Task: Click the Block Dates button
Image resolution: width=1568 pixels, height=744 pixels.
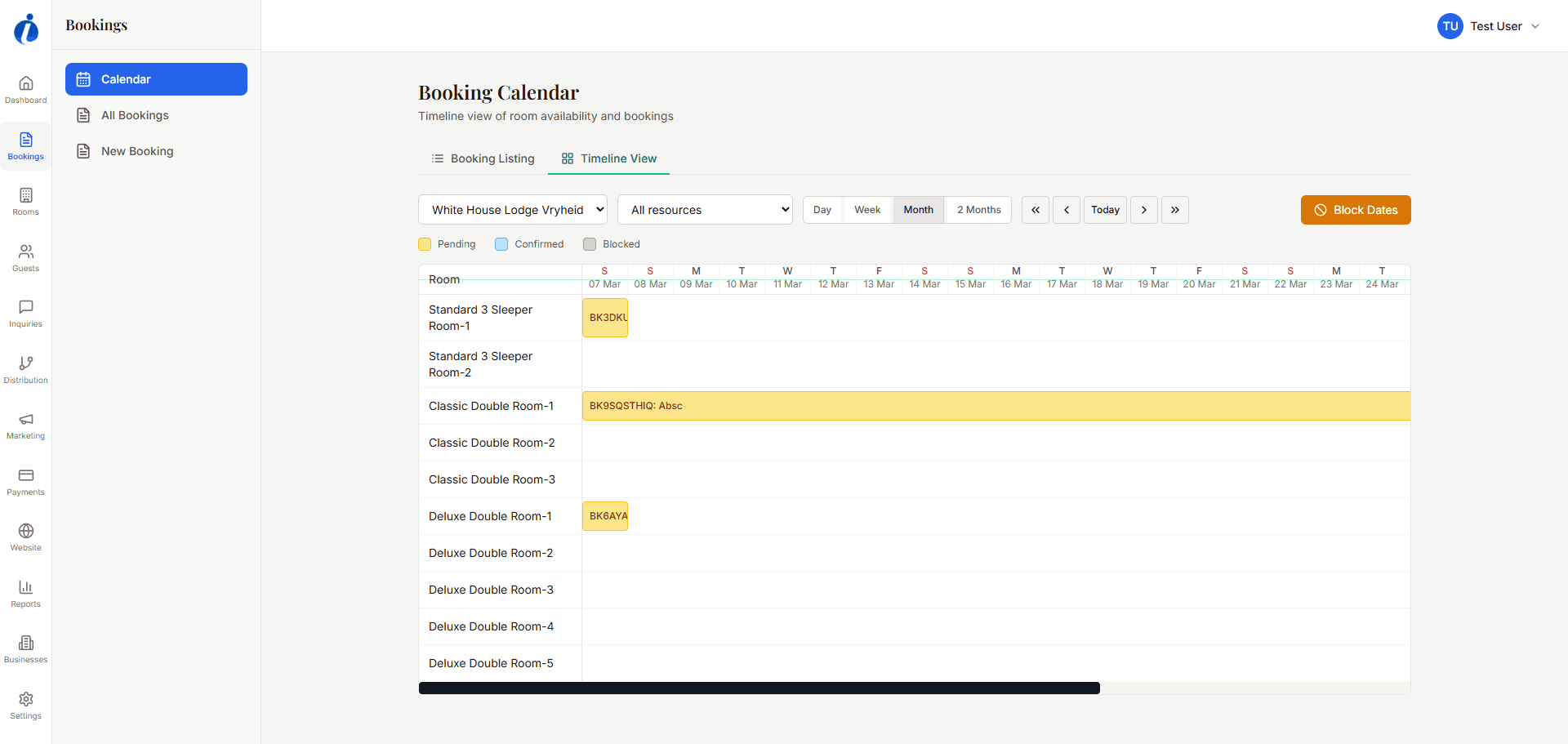Action: pyautogui.click(x=1355, y=210)
